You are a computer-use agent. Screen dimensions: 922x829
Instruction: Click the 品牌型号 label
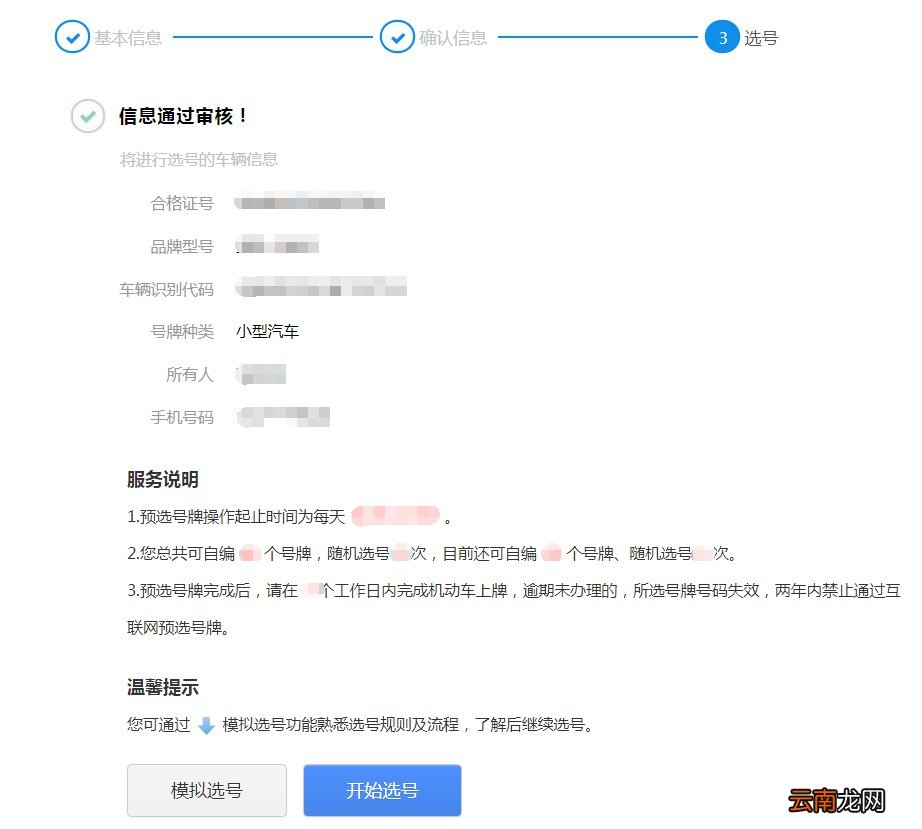[x=182, y=246]
